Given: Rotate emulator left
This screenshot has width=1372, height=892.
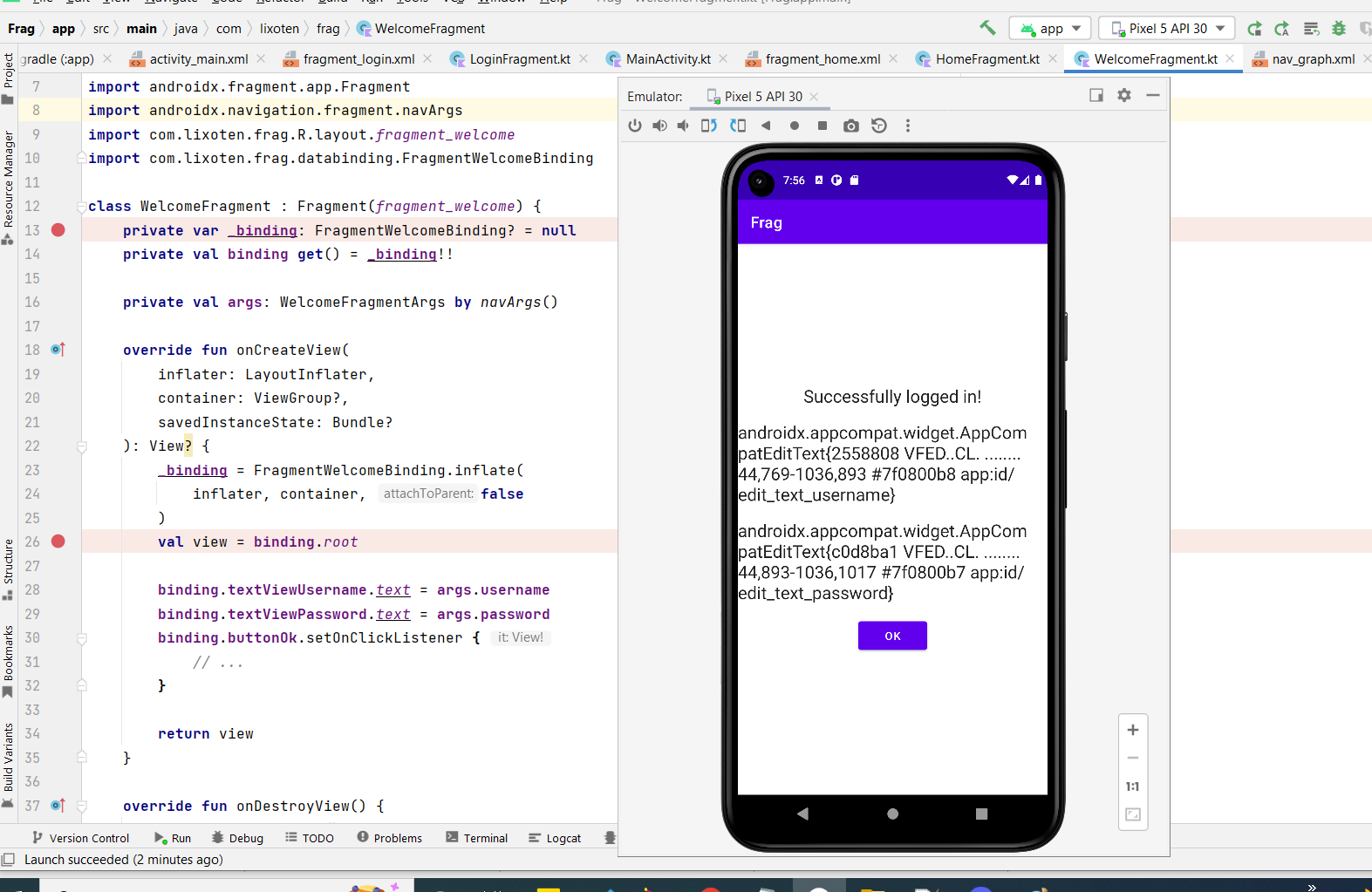Looking at the screenshot, I should coord(709,126).
